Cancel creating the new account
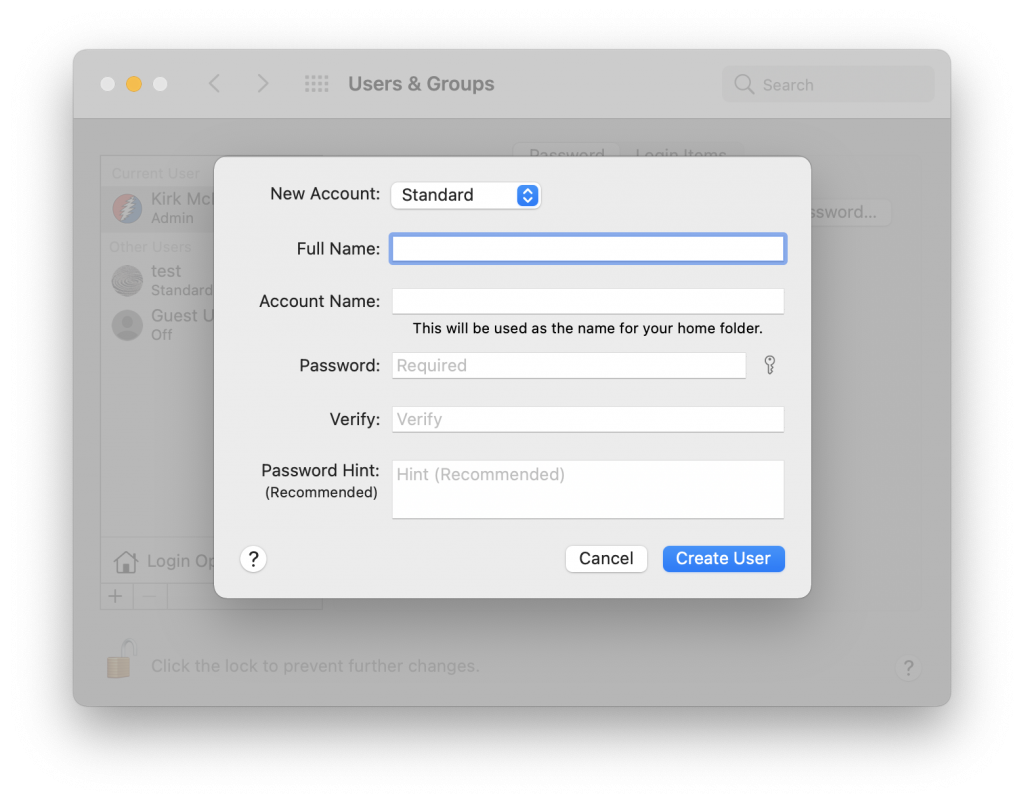 [606, 558]
